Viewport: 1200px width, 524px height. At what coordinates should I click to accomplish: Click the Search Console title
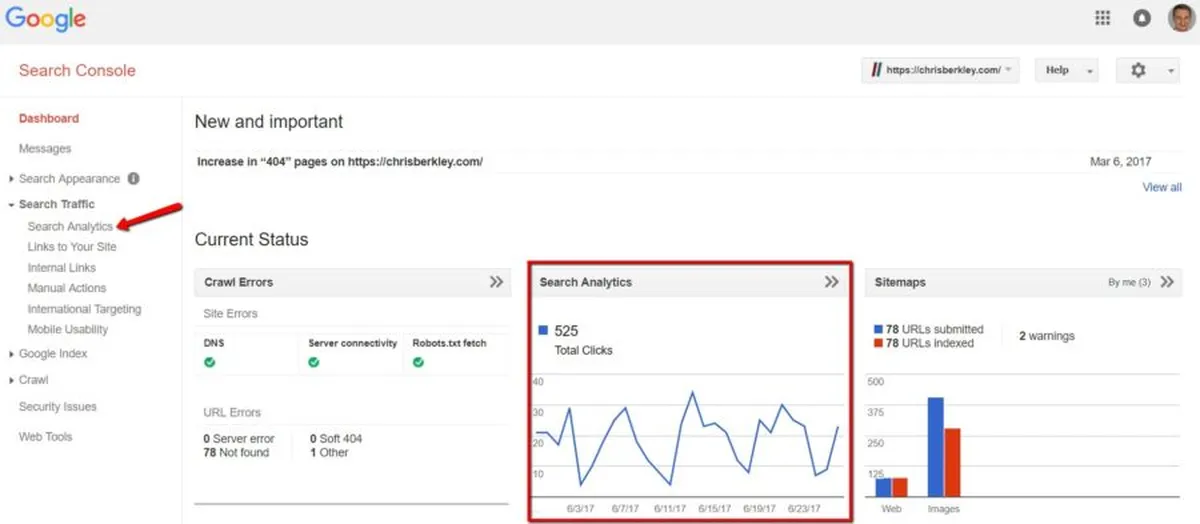click(x=77, y=71)
